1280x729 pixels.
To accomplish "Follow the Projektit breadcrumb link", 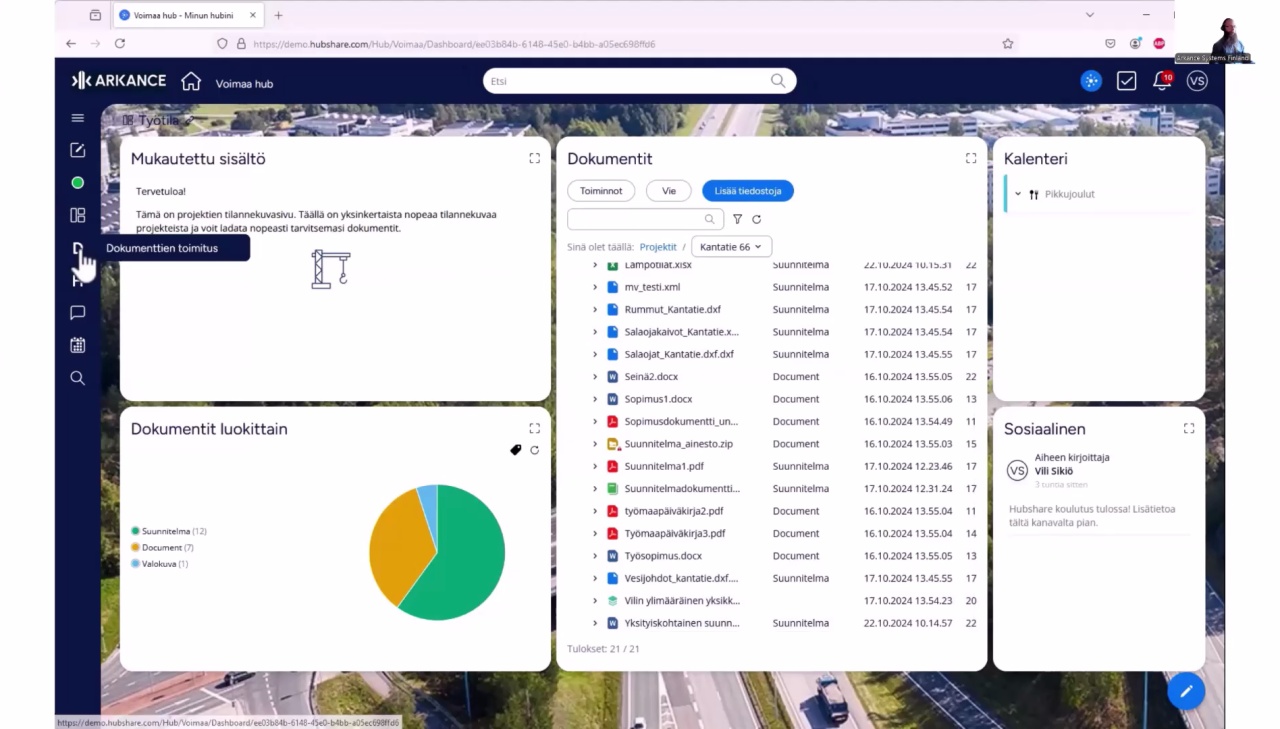I will coord(658,246).
